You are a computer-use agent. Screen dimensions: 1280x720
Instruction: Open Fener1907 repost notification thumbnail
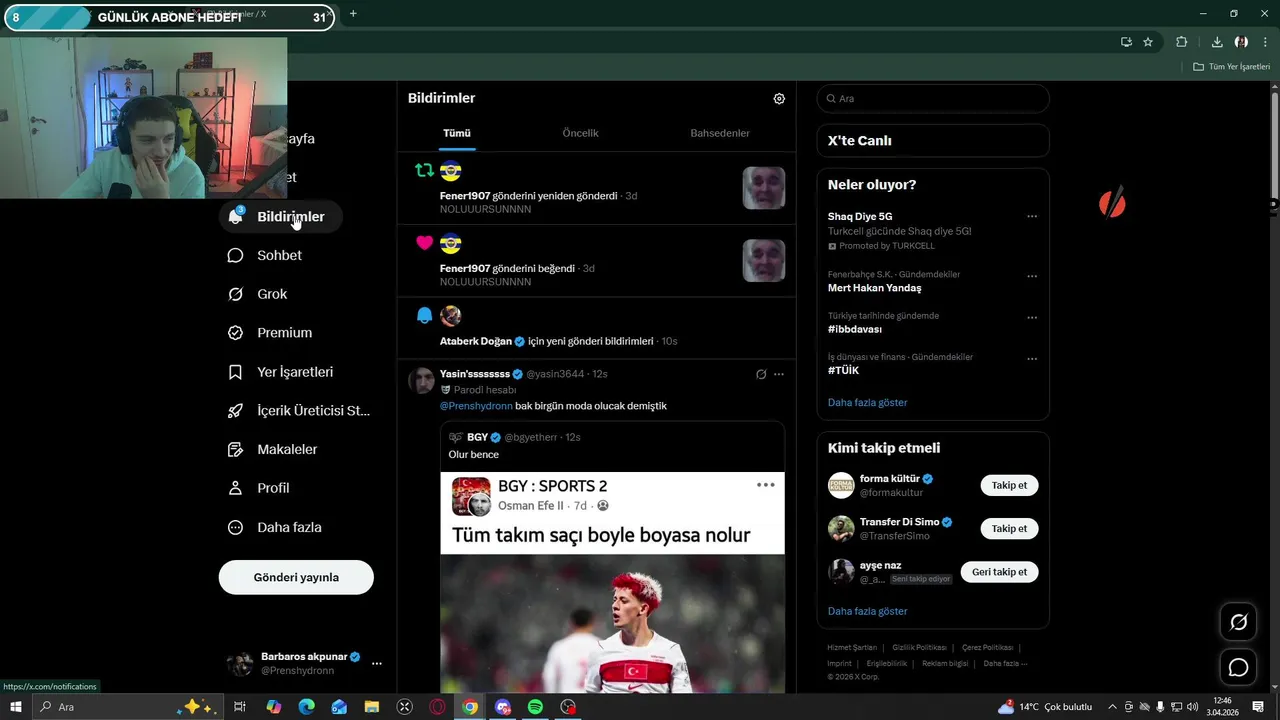[764, 188]
